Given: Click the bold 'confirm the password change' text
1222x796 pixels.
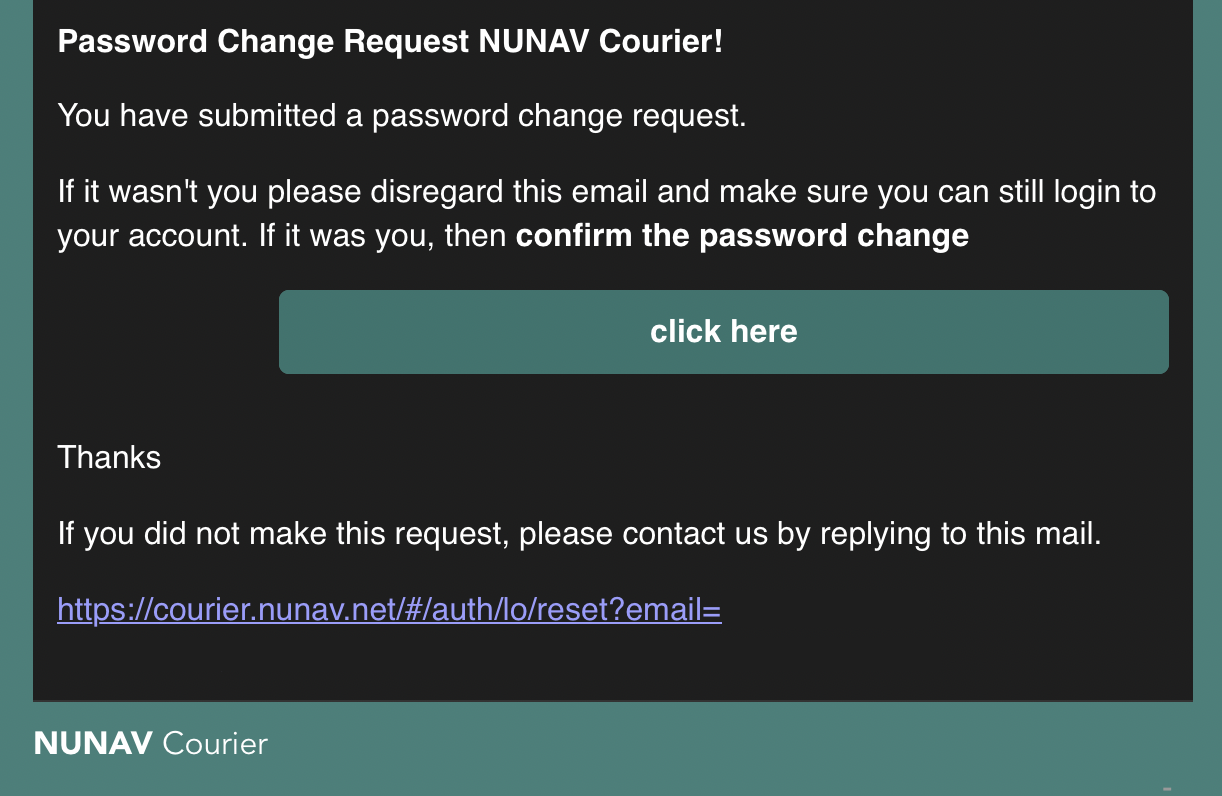Looking at the screenshot, I should click(x=742, y=236).
